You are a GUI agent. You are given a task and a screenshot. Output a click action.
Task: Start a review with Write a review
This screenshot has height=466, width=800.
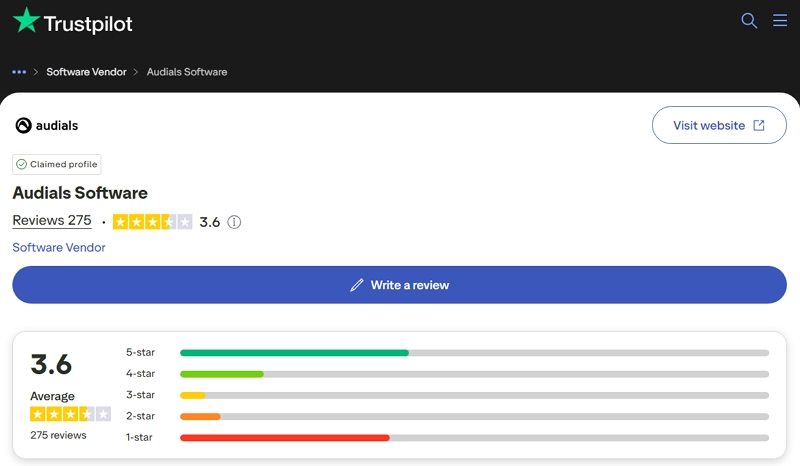click(399, 285)
